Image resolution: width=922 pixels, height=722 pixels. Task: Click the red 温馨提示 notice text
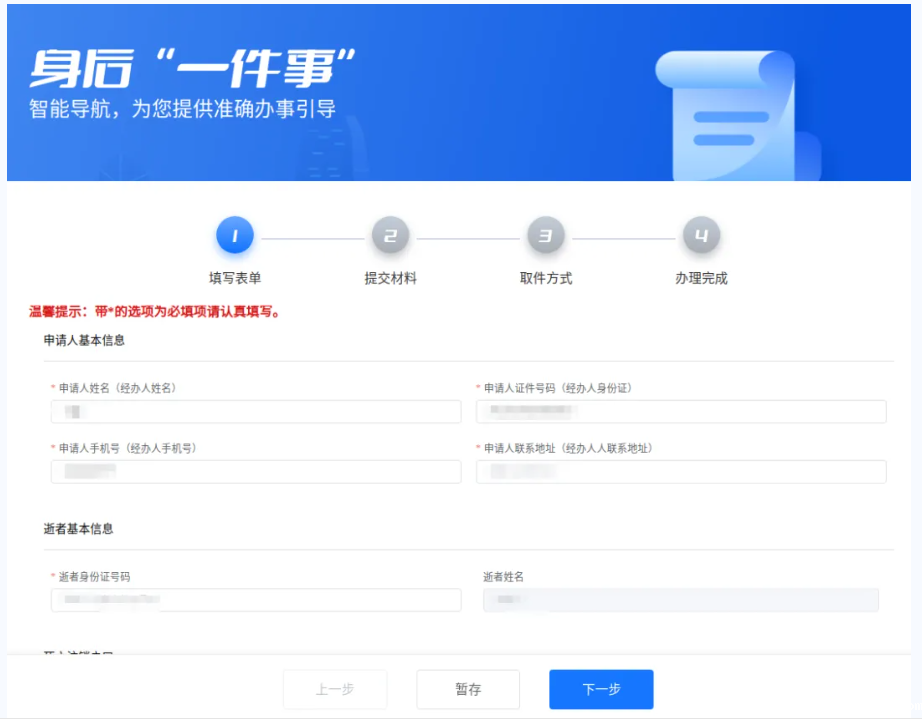pyautogui.click(x=155, y=312)
